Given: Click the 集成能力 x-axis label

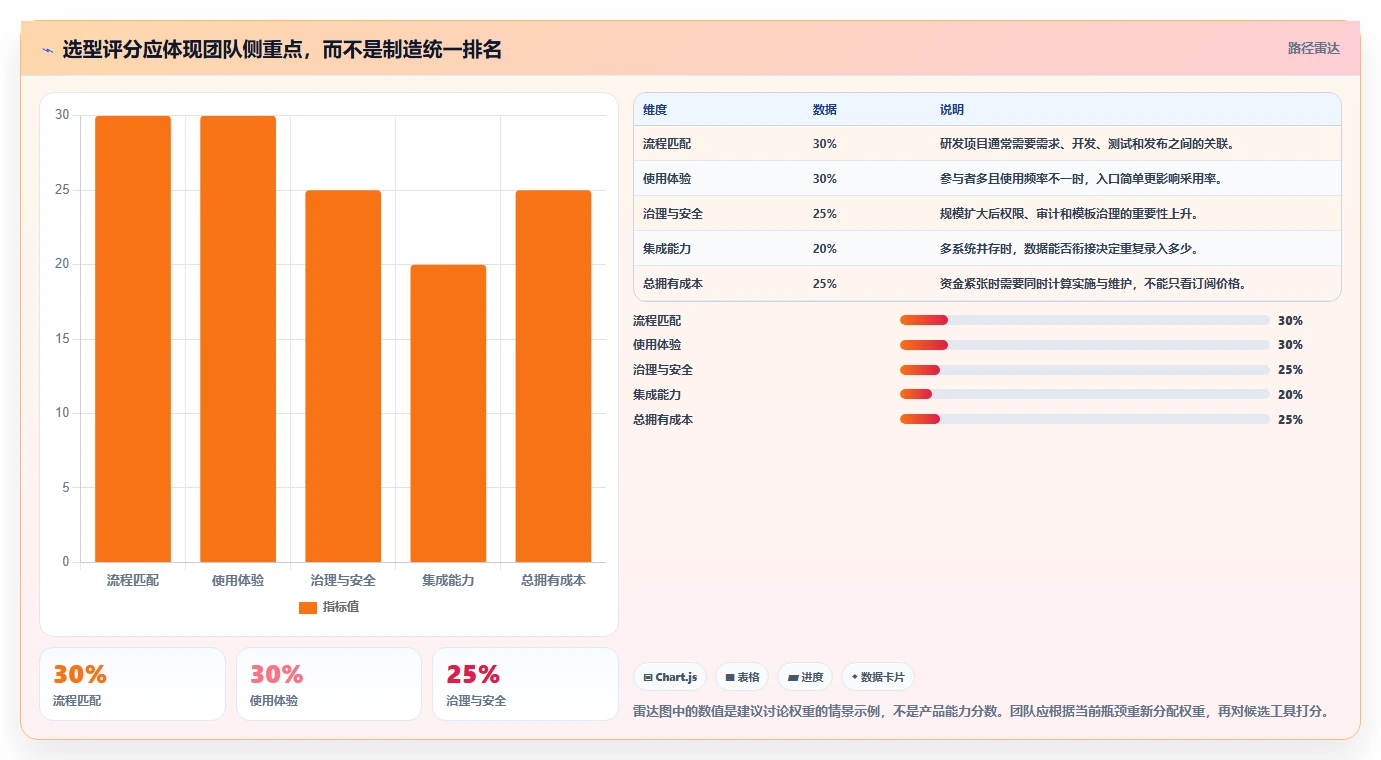Looking at the screenshot, I should (448, 580).
